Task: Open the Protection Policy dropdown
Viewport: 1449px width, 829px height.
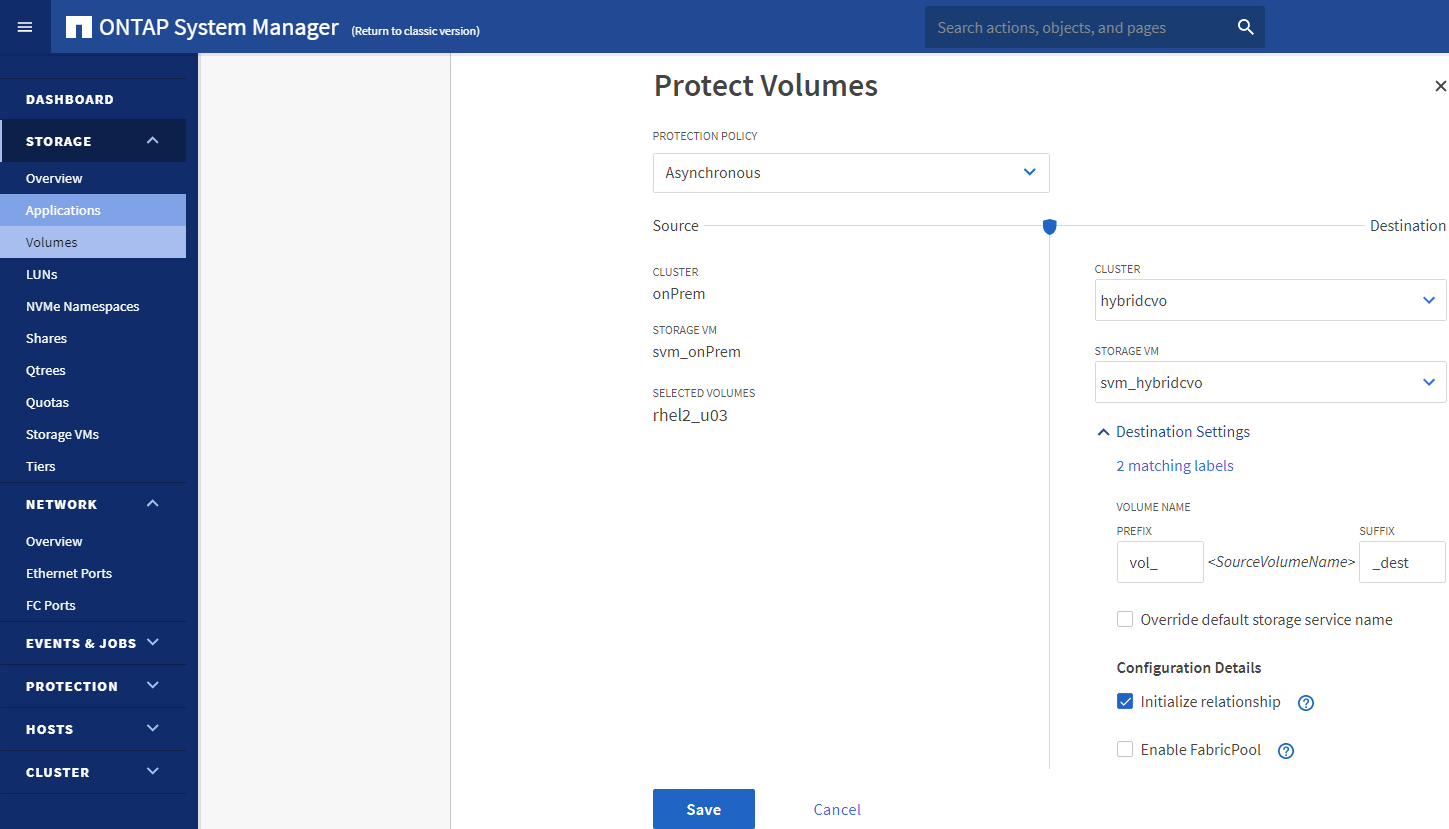Action: coord(851,173)
